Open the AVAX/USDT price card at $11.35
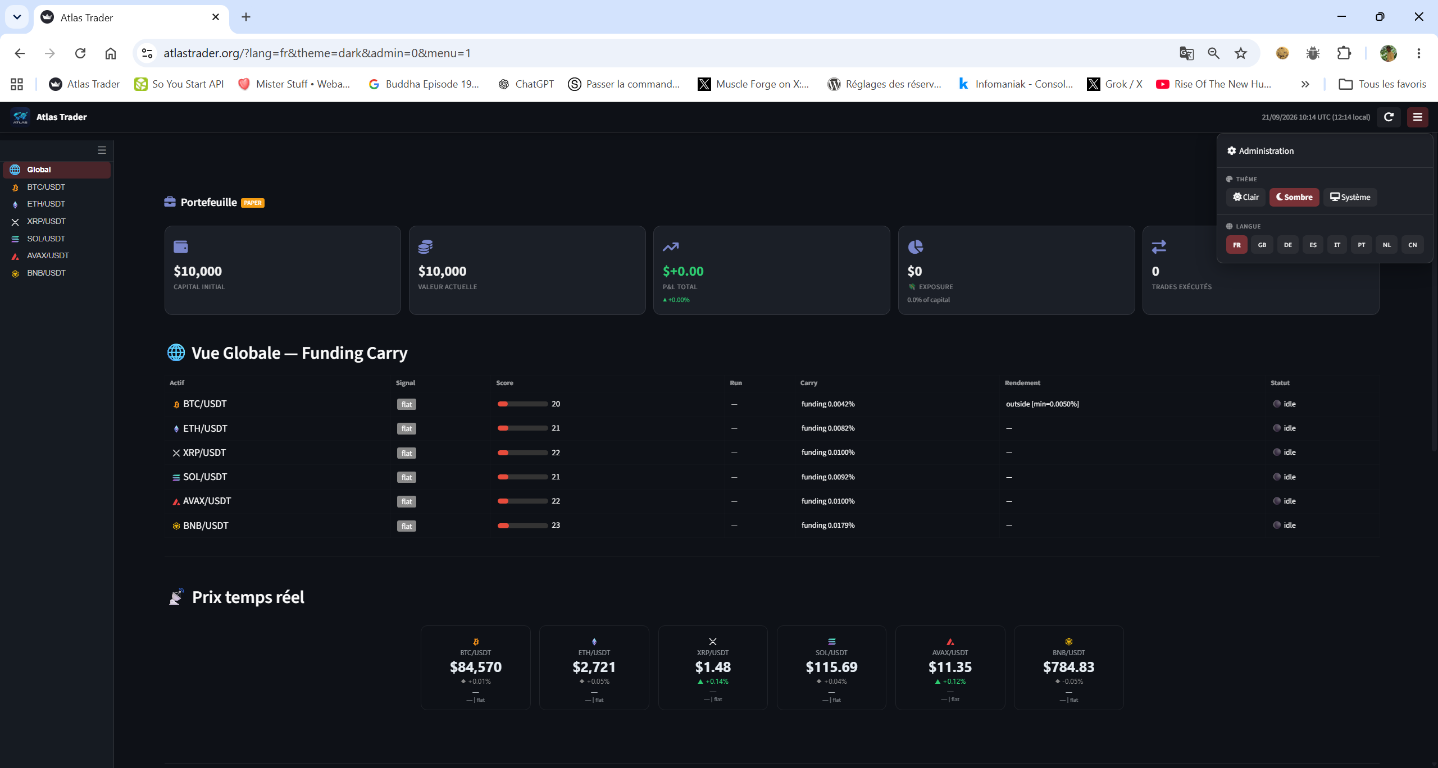1438x768 pixels. 950,668
